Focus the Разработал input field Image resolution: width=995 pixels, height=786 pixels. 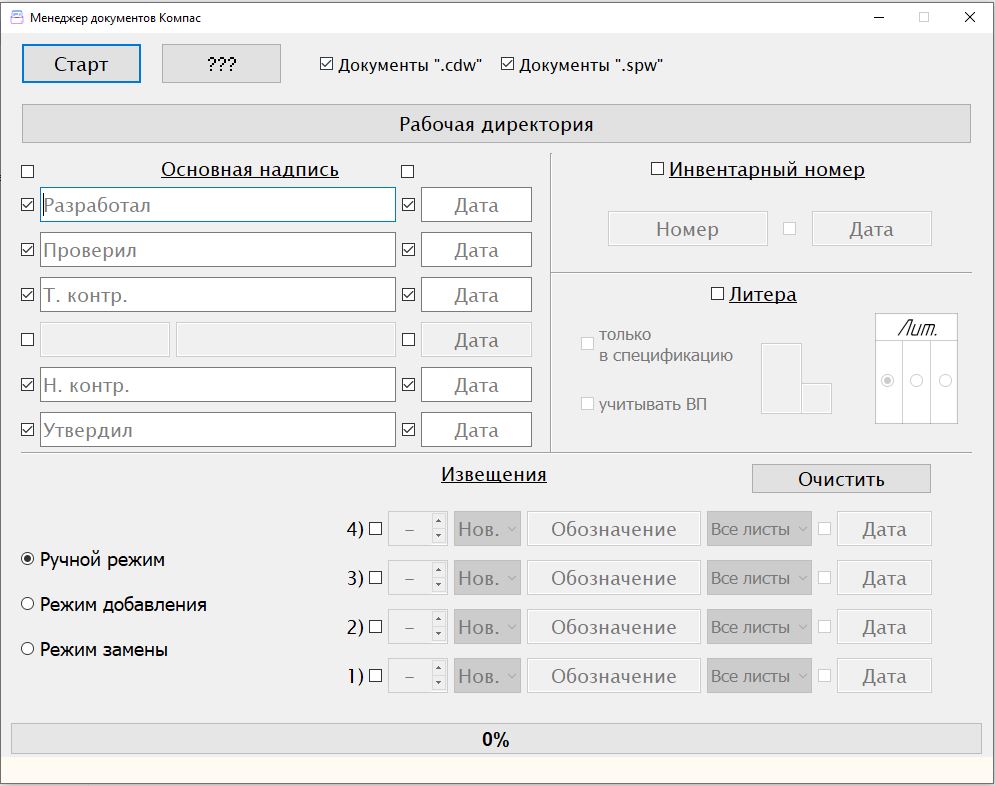tap(218, 204)
